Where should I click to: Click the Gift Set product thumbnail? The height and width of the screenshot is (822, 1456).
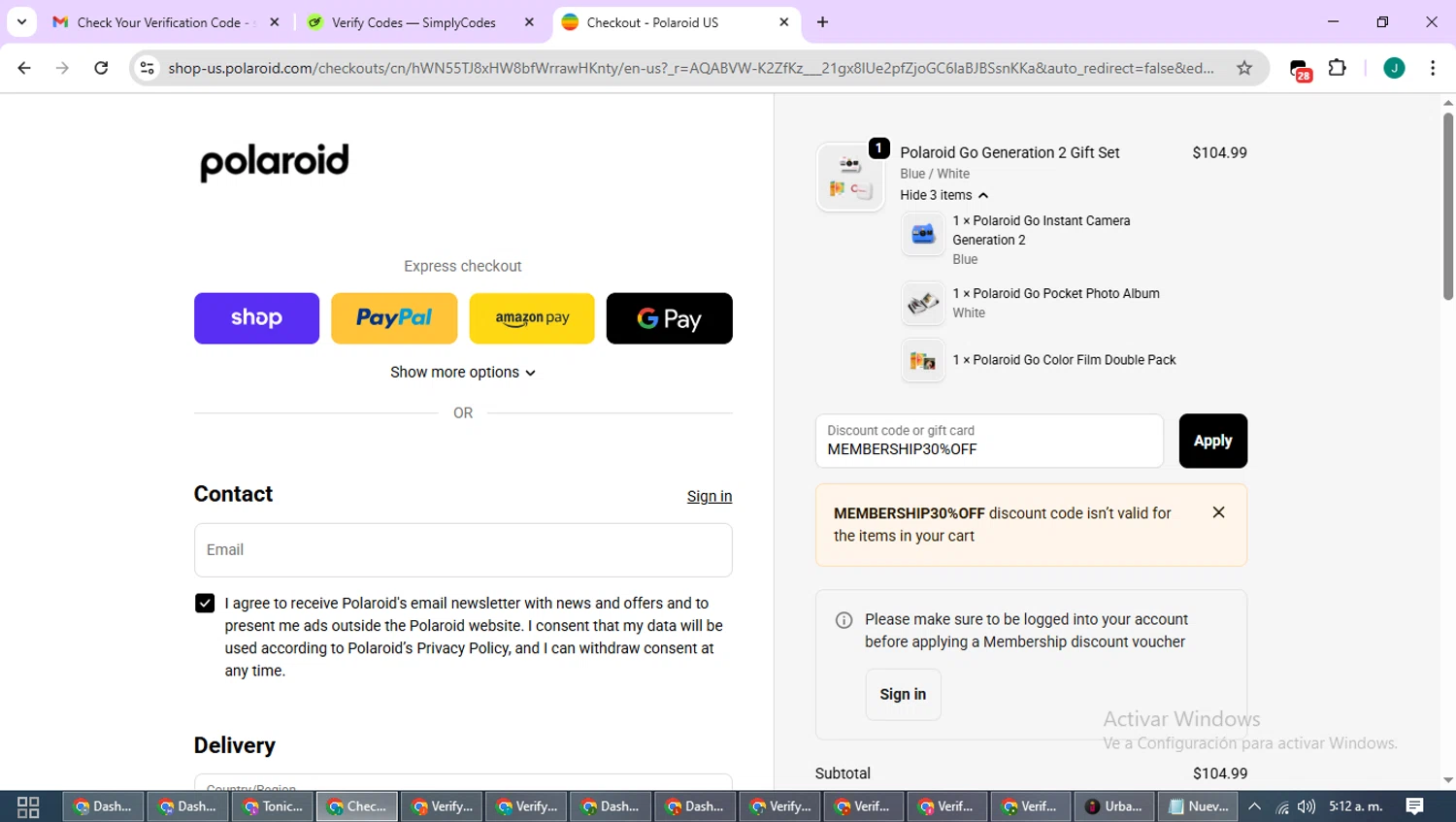click(x=850, y=178)
